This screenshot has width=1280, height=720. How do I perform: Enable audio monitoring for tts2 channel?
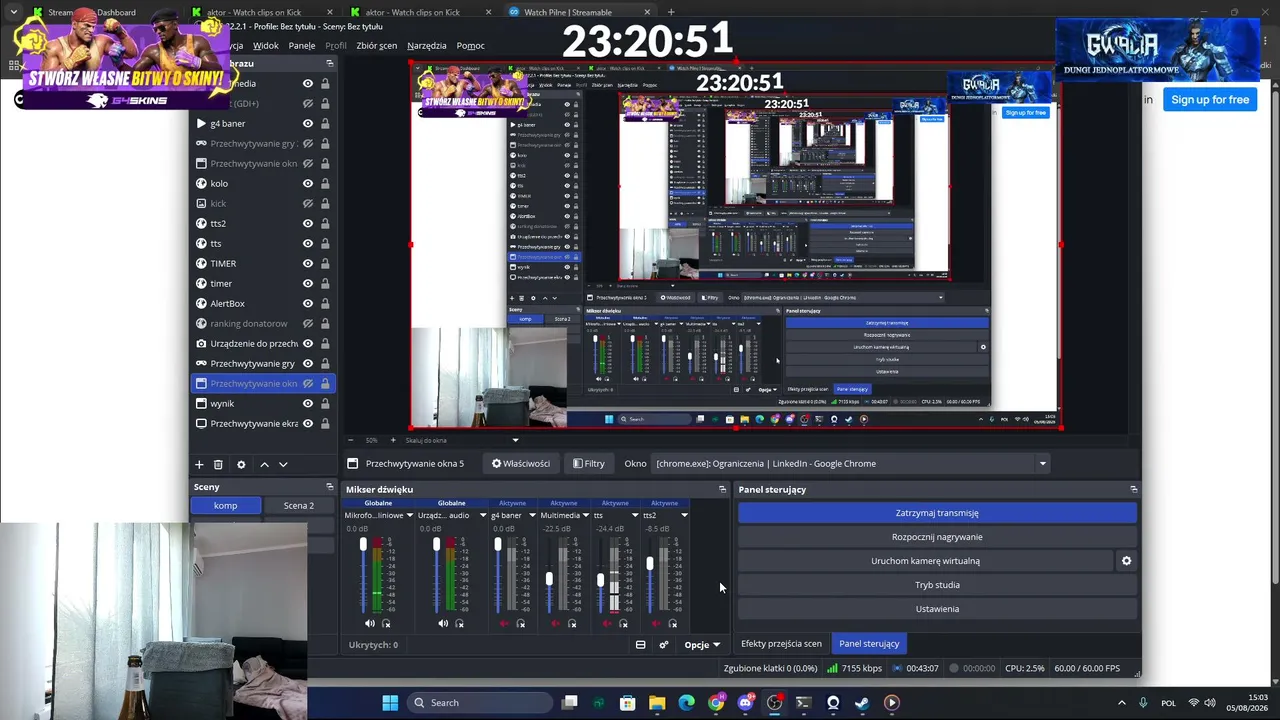click(672, 624)
